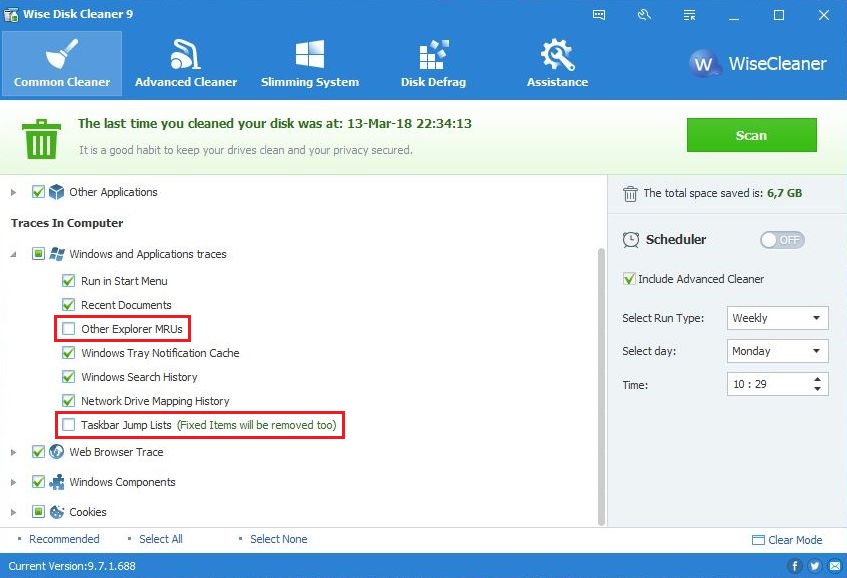Decrease the scheduler time with down arrow
This screenshot has width=847, height=578.
tap(817, 388)
